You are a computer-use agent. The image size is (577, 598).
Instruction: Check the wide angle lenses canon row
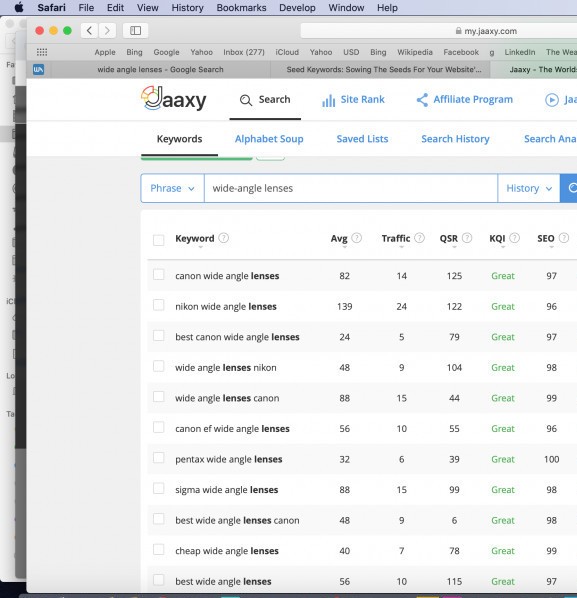[159, 397]
